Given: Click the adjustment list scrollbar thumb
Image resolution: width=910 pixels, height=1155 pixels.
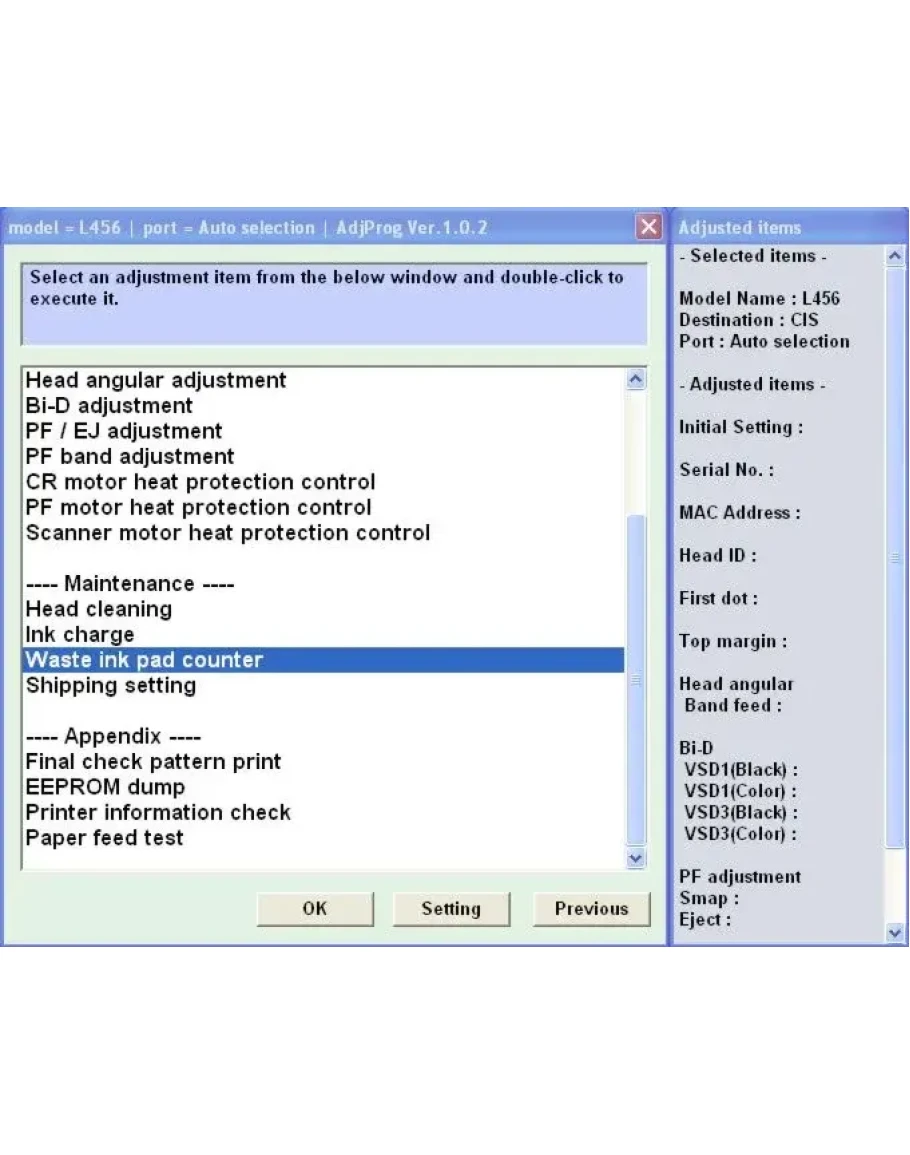Looking at the screenshot, I should pos(635,680).
